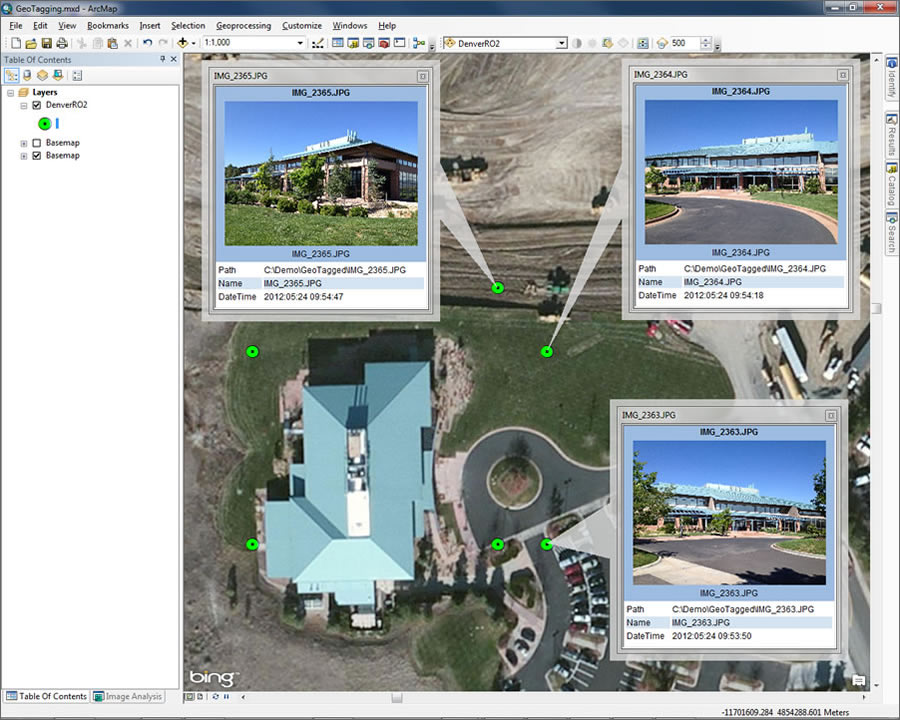The image size is (900, 720).
Task: Collapse the Layers data frame node
Action: tap(10, 92)
